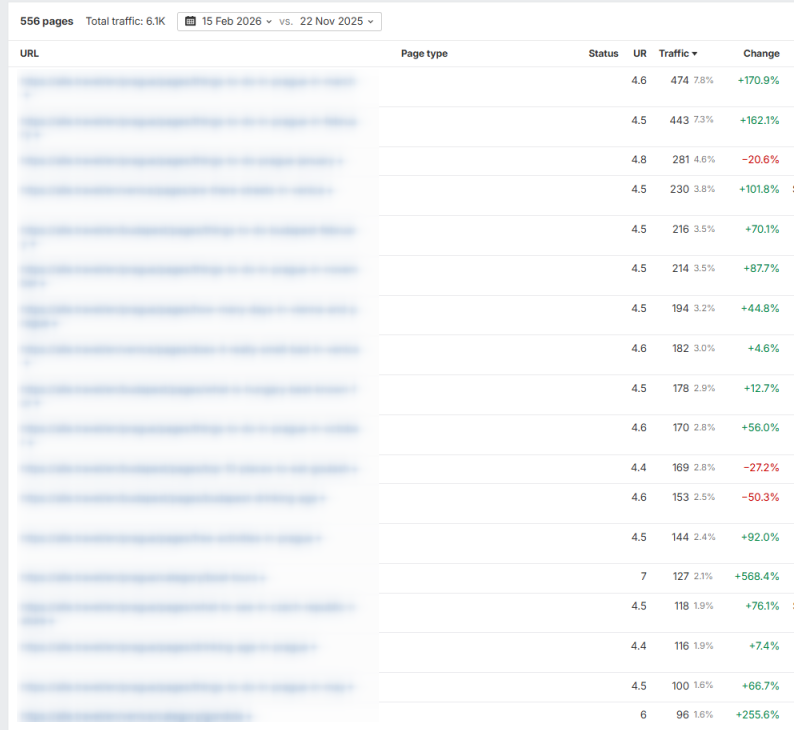Click the −20.6% red change value
Viewport: 794px width, 730px height.
point(760,160)
